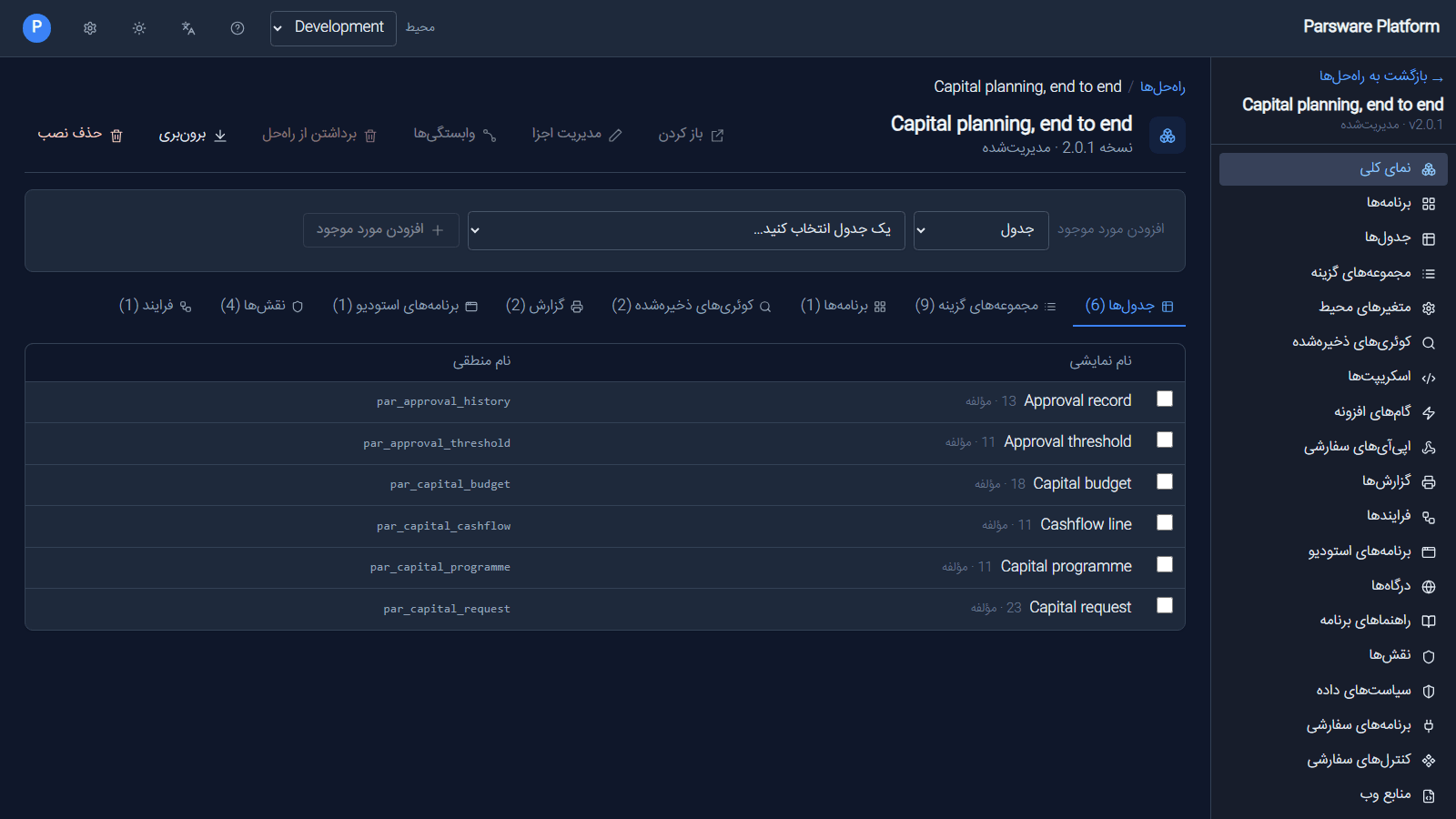Image resolution: width=1456 pixels, height=819 pixels.
Task: Open the Development environment dropdown
Action: click(333, 28)
